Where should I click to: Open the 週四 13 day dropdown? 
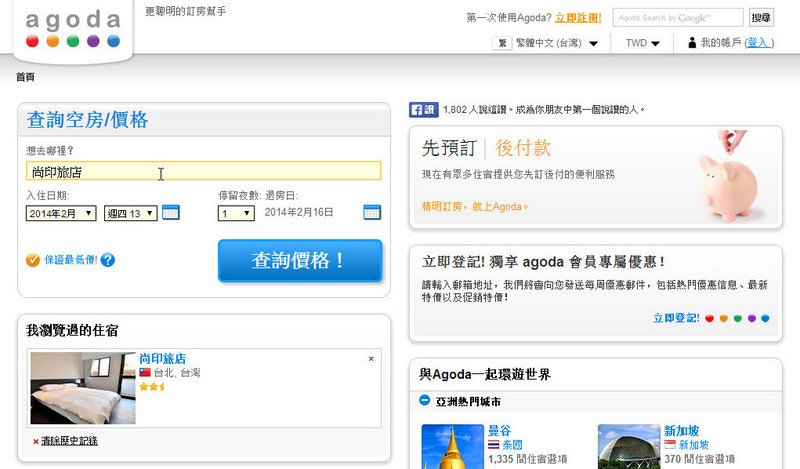[x=131, y=213]
